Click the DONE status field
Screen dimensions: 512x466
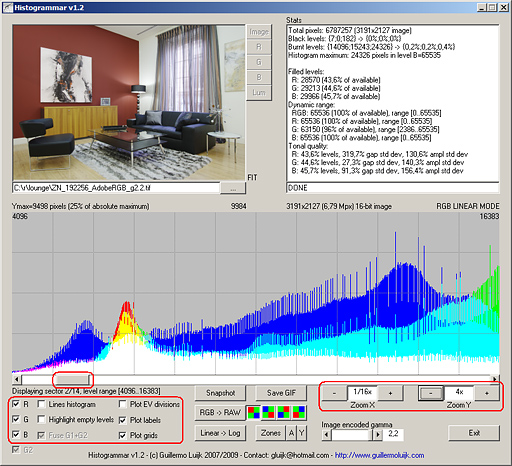393,188
